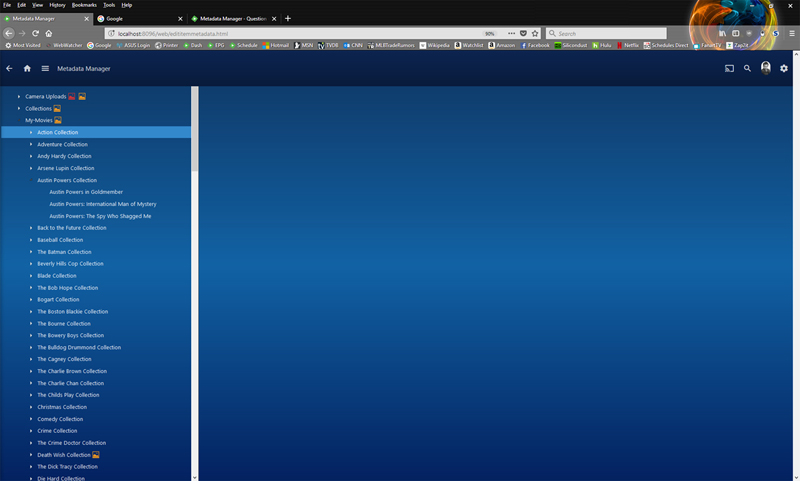
Task: Click the browser back button
Action: pyautogui.click(x=9, y=33)
